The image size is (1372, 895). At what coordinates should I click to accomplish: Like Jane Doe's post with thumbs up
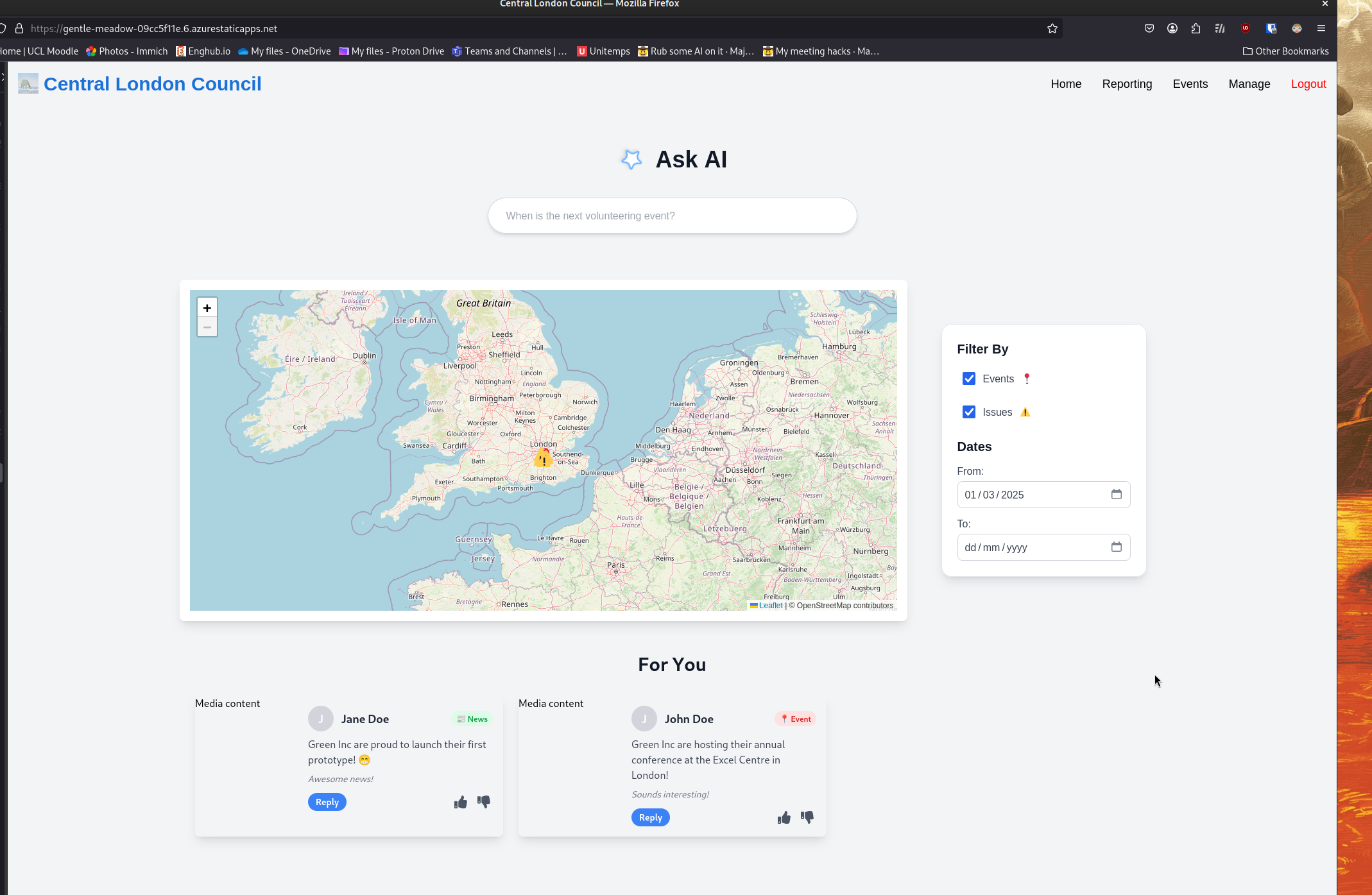point(460,802)
